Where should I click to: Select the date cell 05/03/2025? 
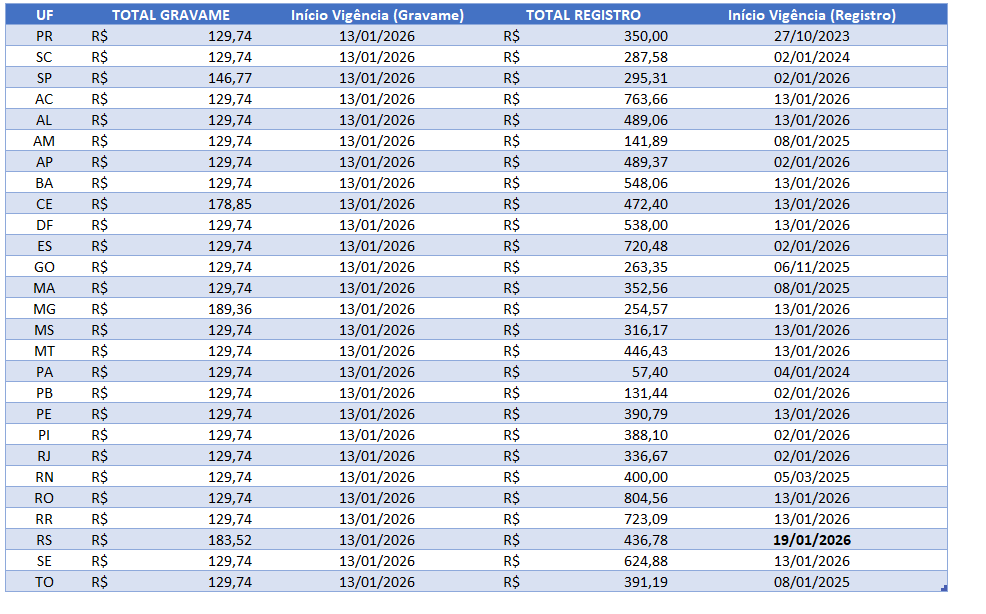[x=811, y=477]
